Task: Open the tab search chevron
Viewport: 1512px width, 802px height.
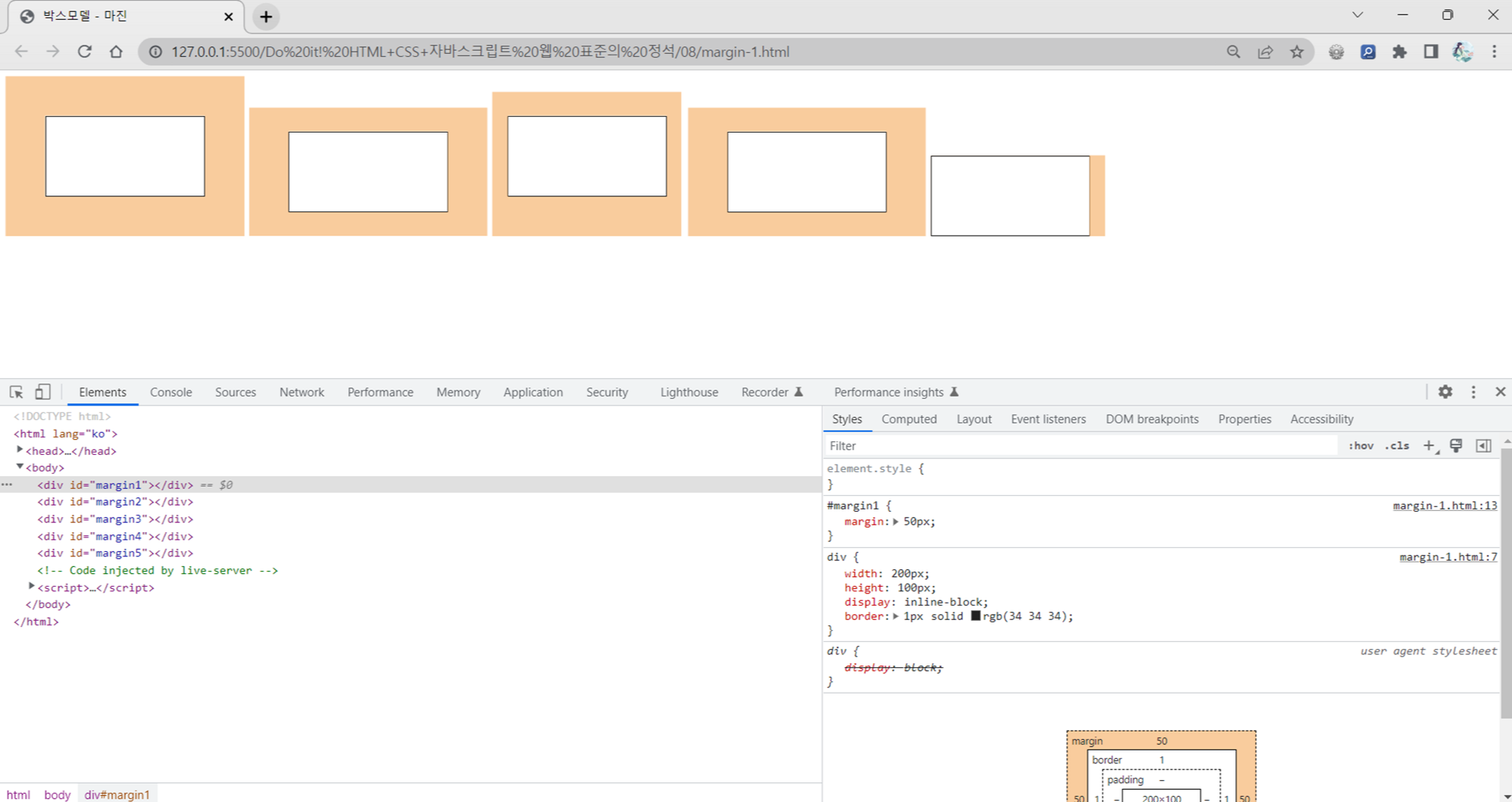Action: pyautogui.click(x=1358, y=15)
